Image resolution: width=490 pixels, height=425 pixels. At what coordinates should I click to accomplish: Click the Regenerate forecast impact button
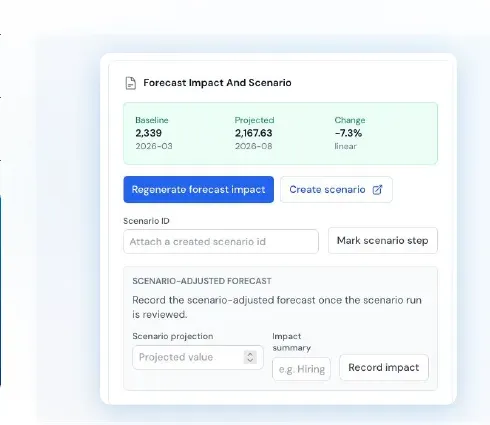coord(199,189)
